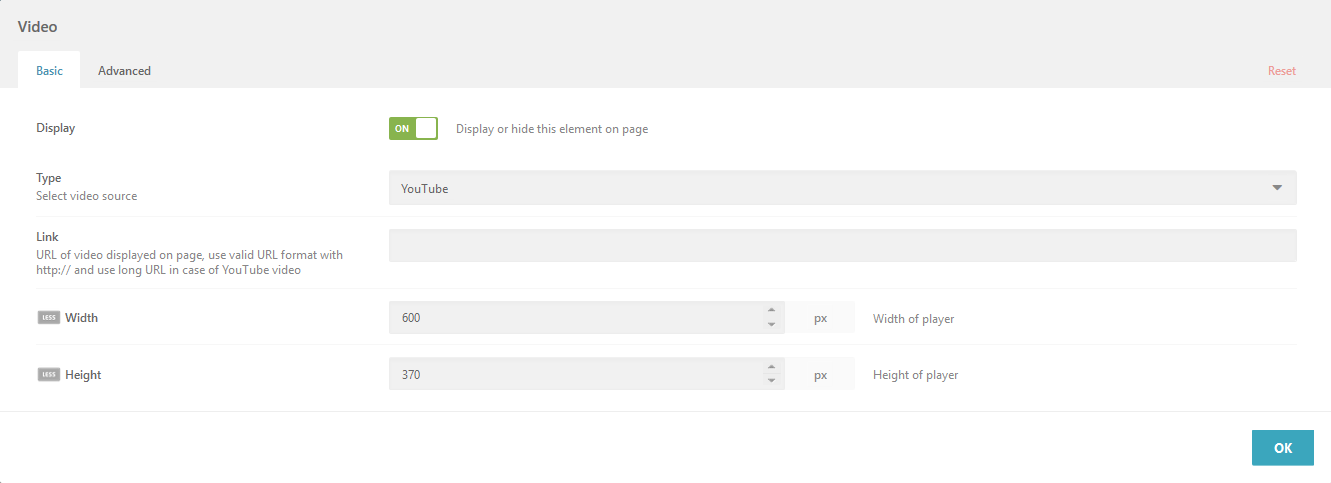This screenshot has width=1331, height=483.
Task: Focus the Link URL input field
Action: (x=842, y=246)
